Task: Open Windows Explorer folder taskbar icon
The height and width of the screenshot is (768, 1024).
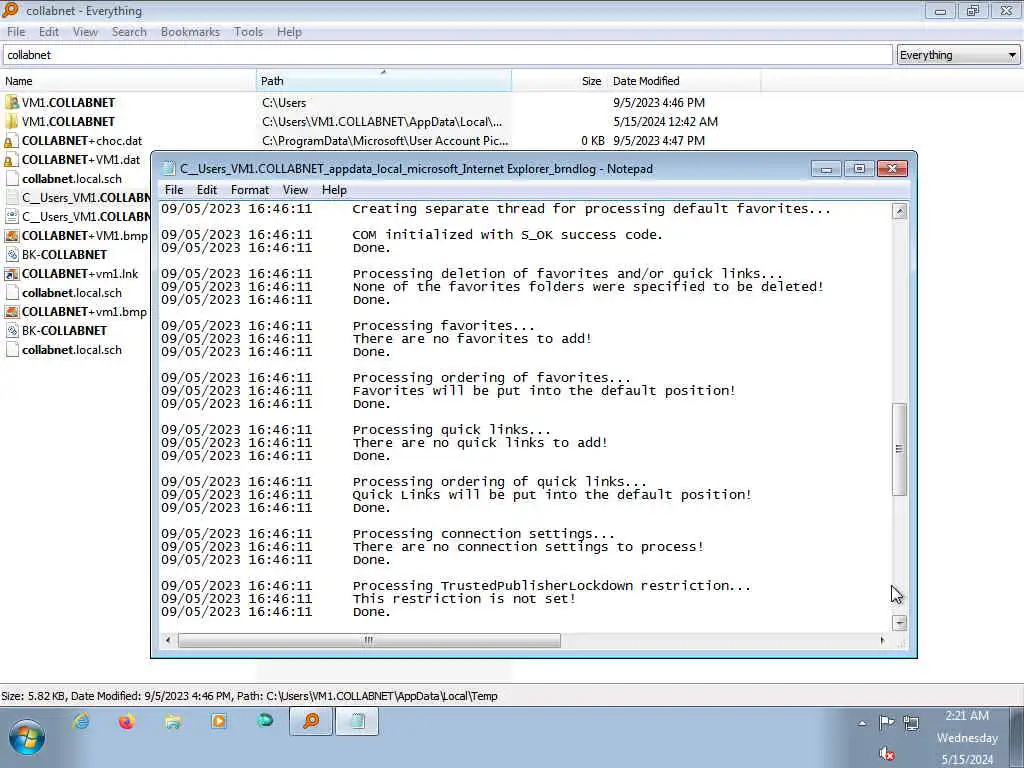Action: 173,721
